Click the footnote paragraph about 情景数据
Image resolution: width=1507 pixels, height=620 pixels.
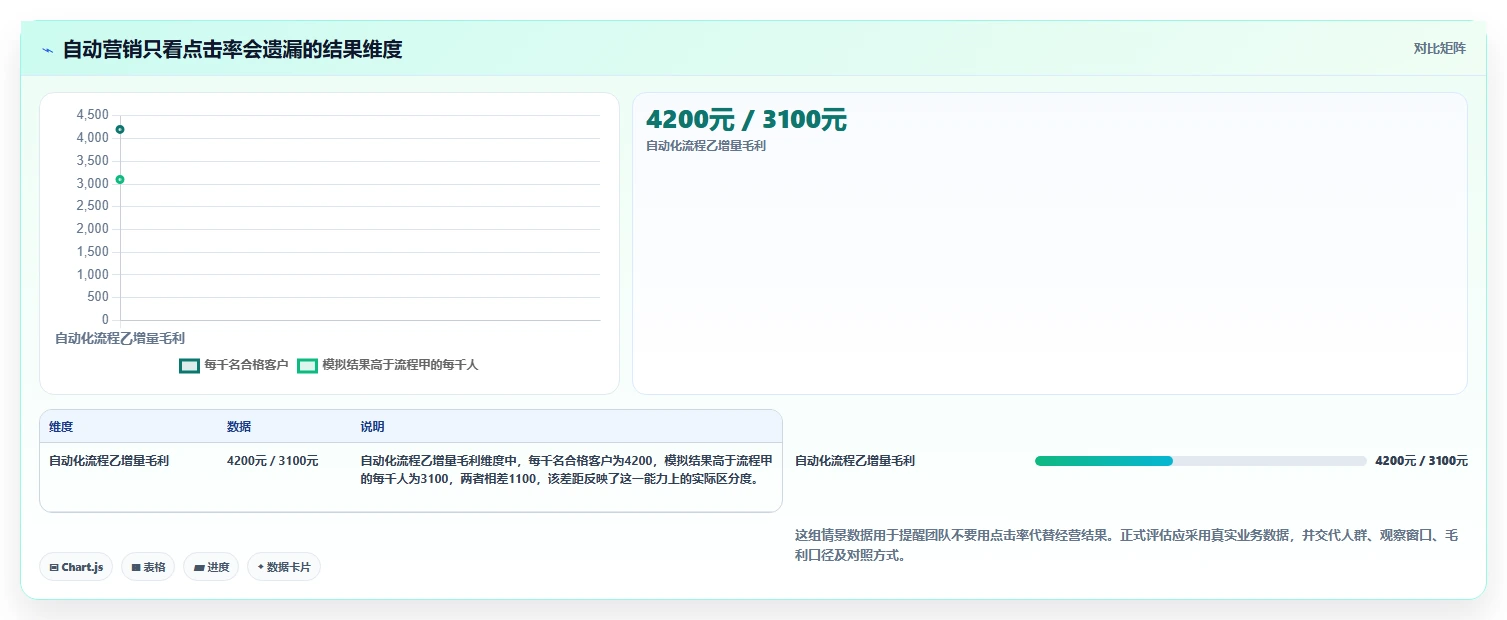pyautogui.click(x=1126, y=546)
